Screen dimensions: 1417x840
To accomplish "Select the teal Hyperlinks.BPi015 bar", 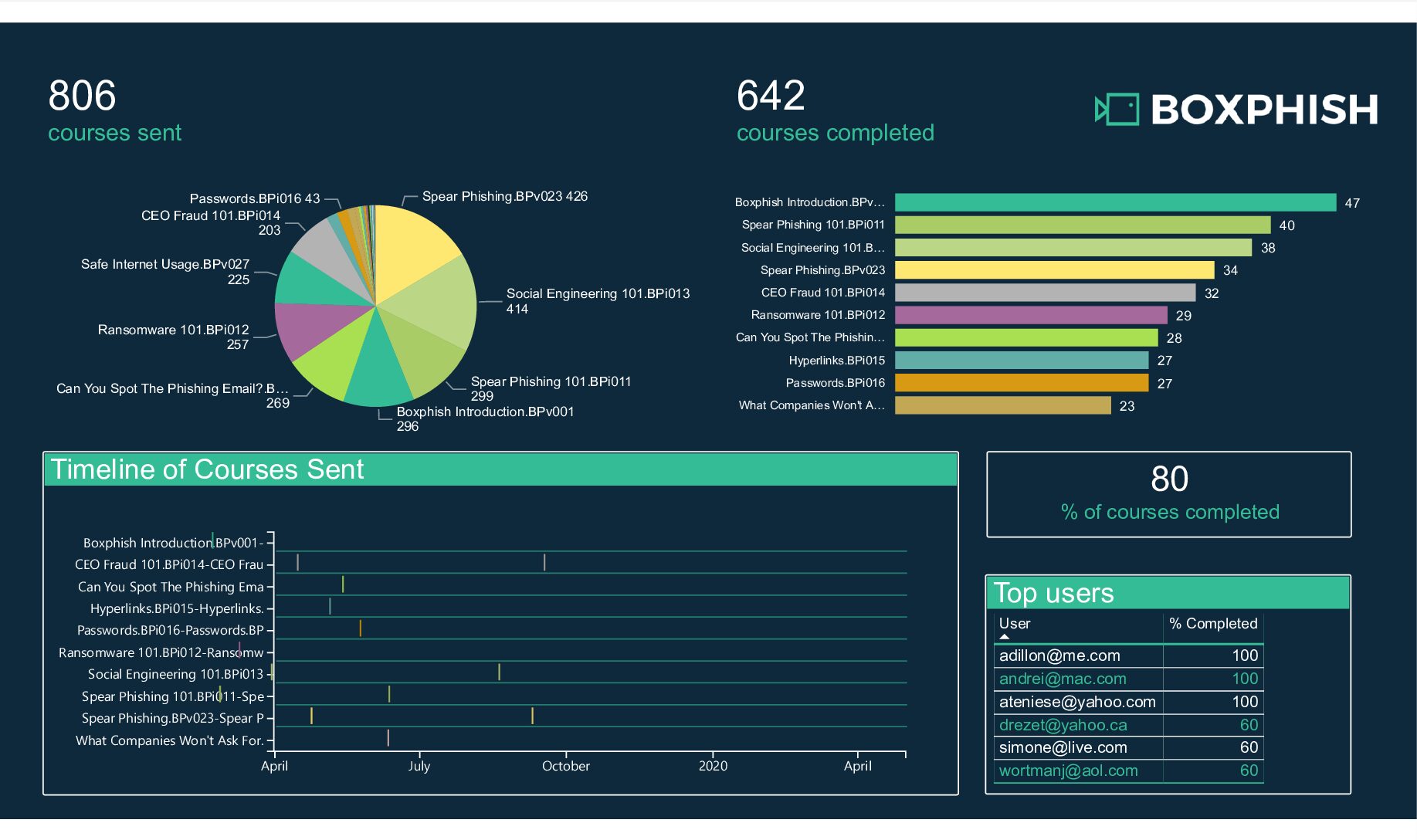I will [1021, 361].
